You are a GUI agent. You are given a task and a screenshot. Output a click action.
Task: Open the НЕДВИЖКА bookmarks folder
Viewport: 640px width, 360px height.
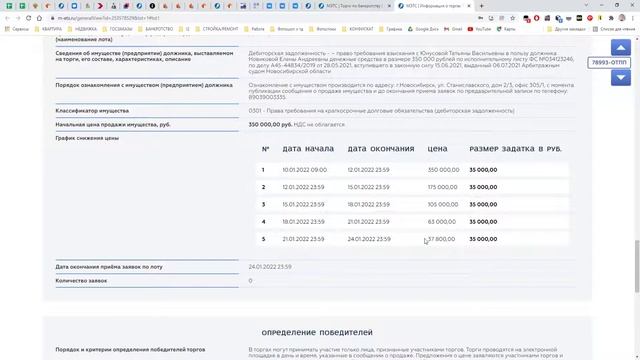coord(82,29)
